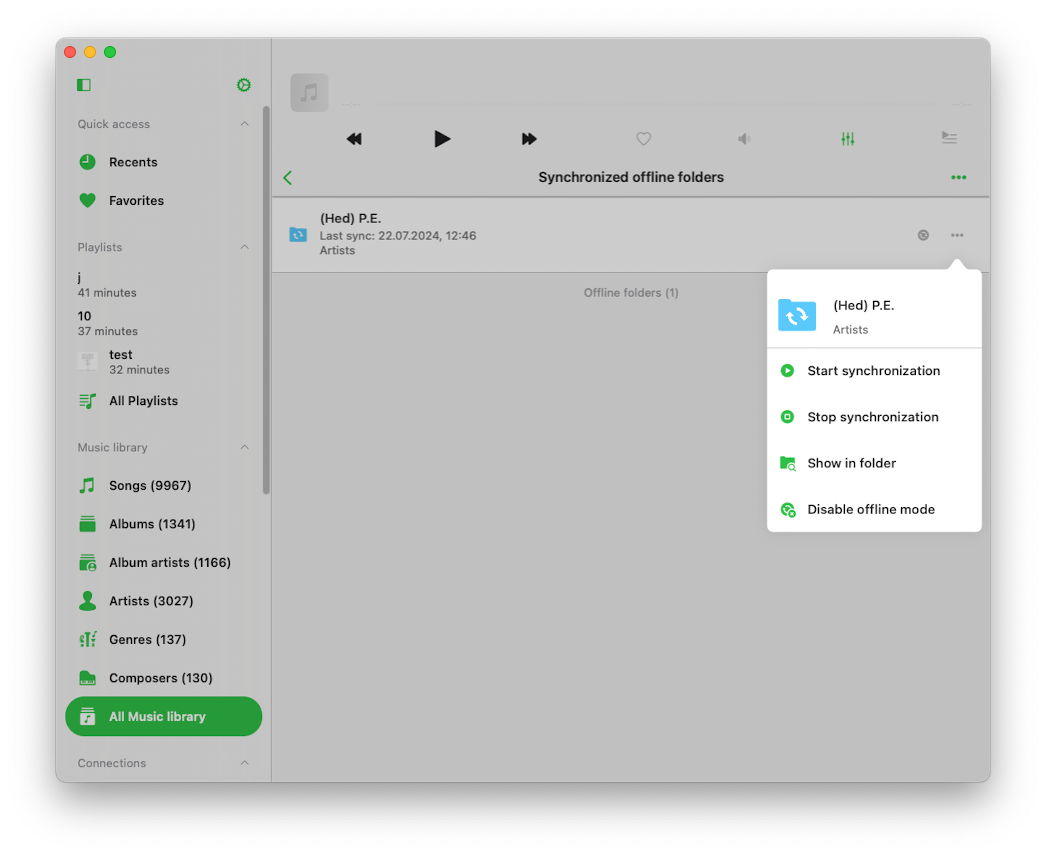Open the equalizer icon in the player bar

tap(847, 139)
